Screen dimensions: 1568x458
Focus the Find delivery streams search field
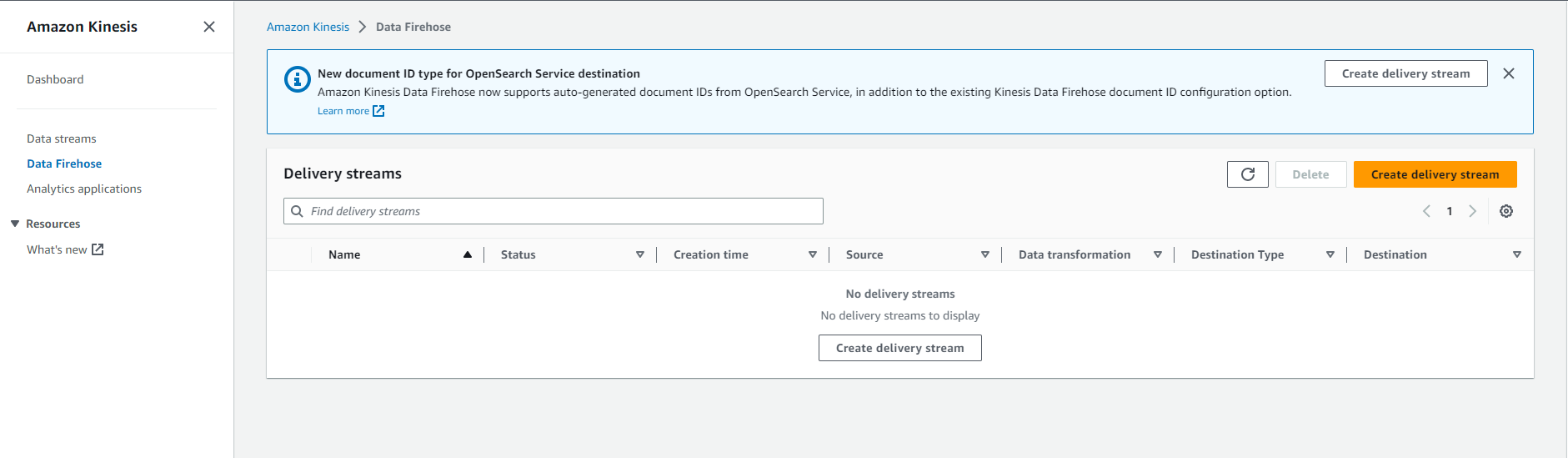[x=554, y=211]
